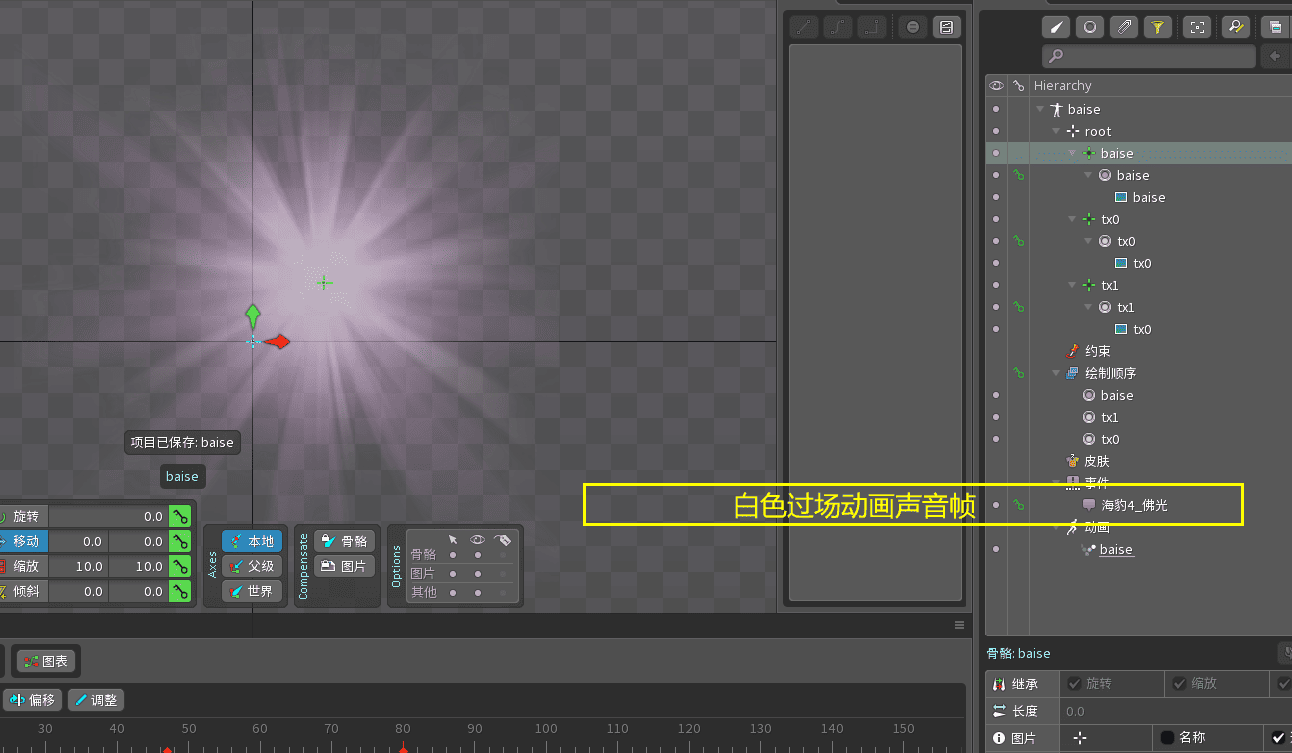Click the 偏移 offset button
The height and width of the screenshot is (753, 1292).
pyautogui.click(x=34, y=700)
